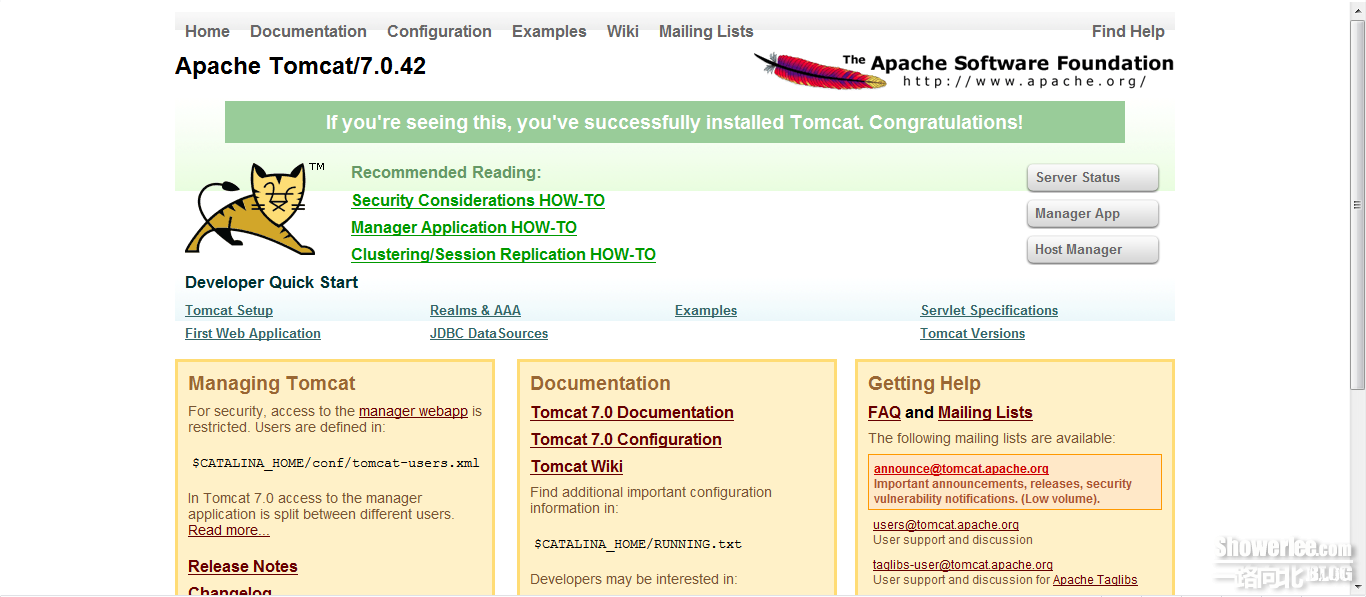
Task: Select the Home menu item
Action: pos(206,31)
